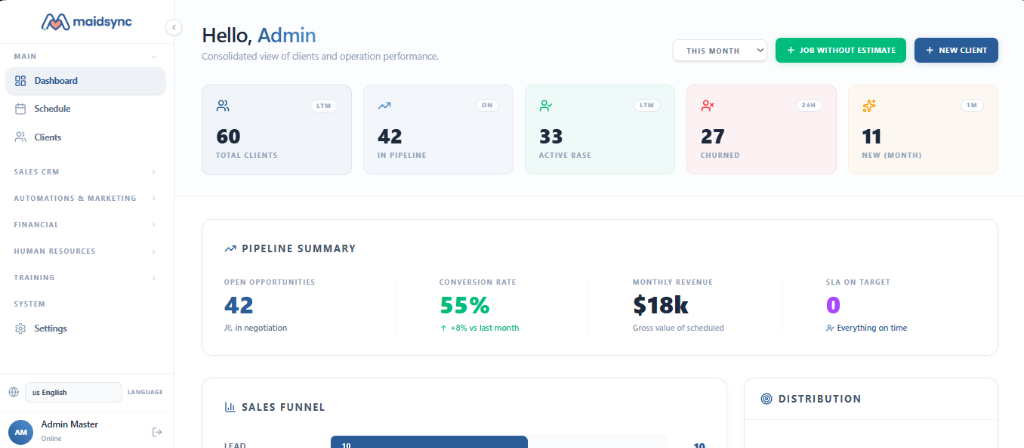The width and height of the screenshot is (1024, 448).
Task: Click the Gross value of scheduled text
Action: coord(678,328)
